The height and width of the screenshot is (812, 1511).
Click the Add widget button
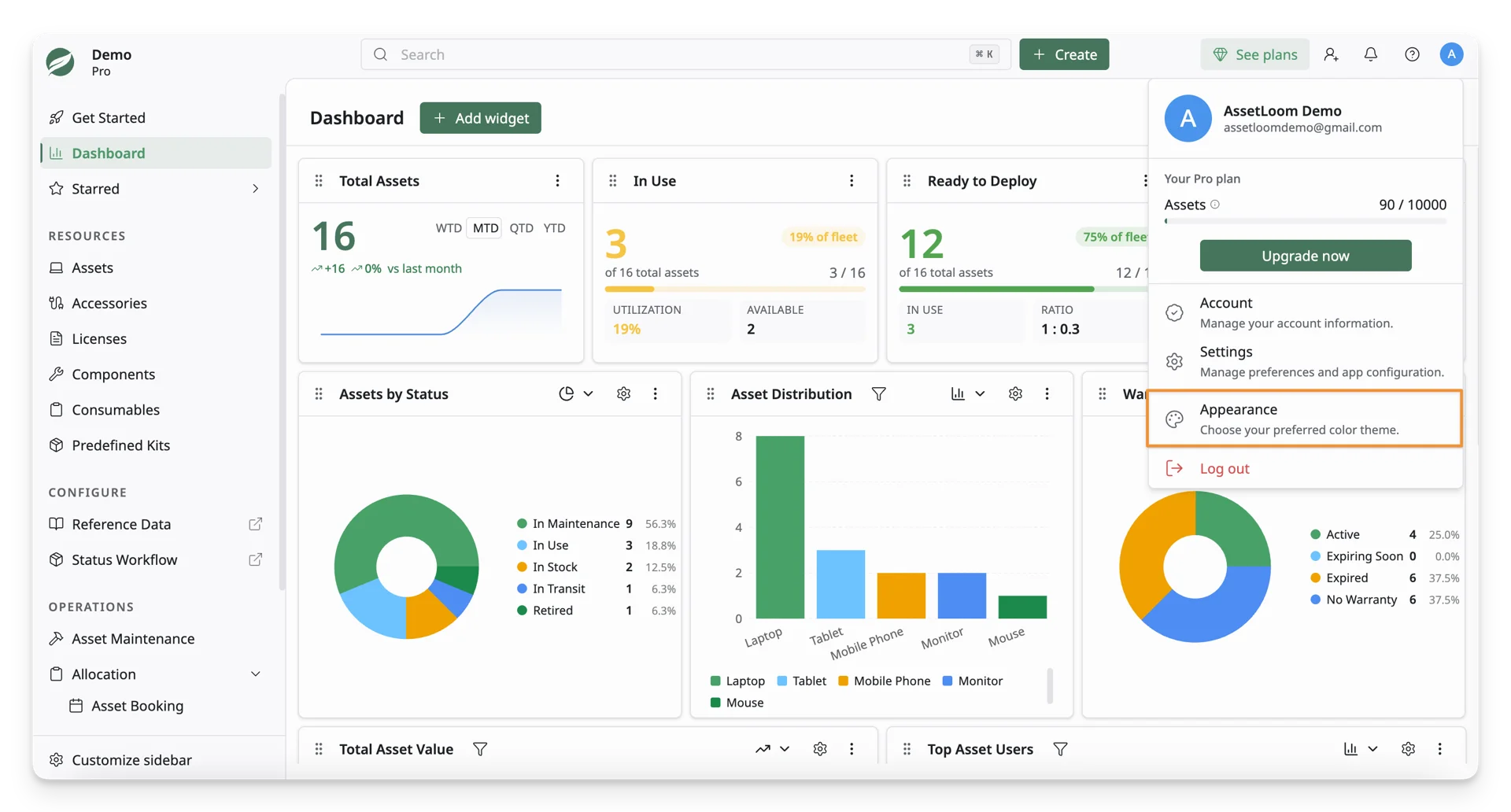click(480, 118)
